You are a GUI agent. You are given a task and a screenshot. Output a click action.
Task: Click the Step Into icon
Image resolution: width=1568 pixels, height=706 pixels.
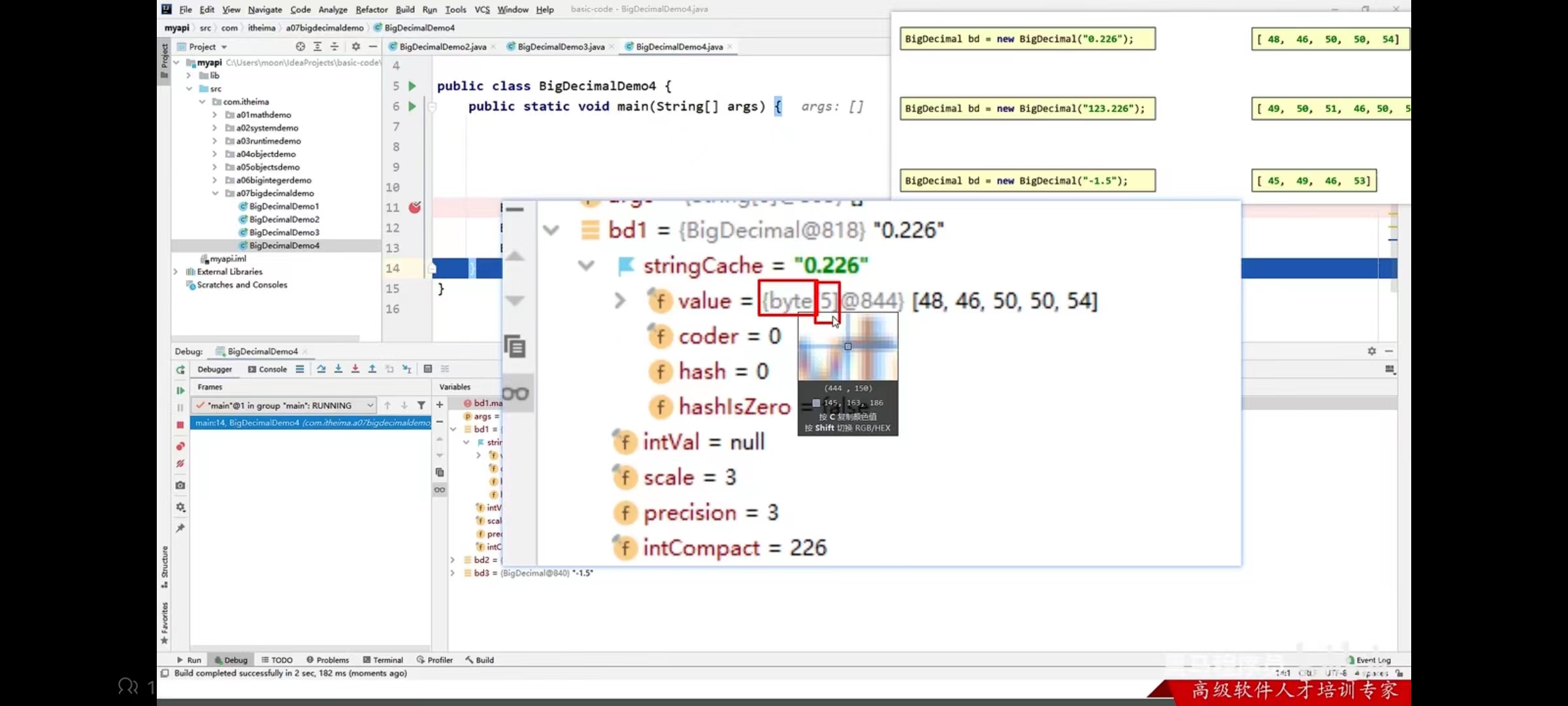tap(338, 369)
